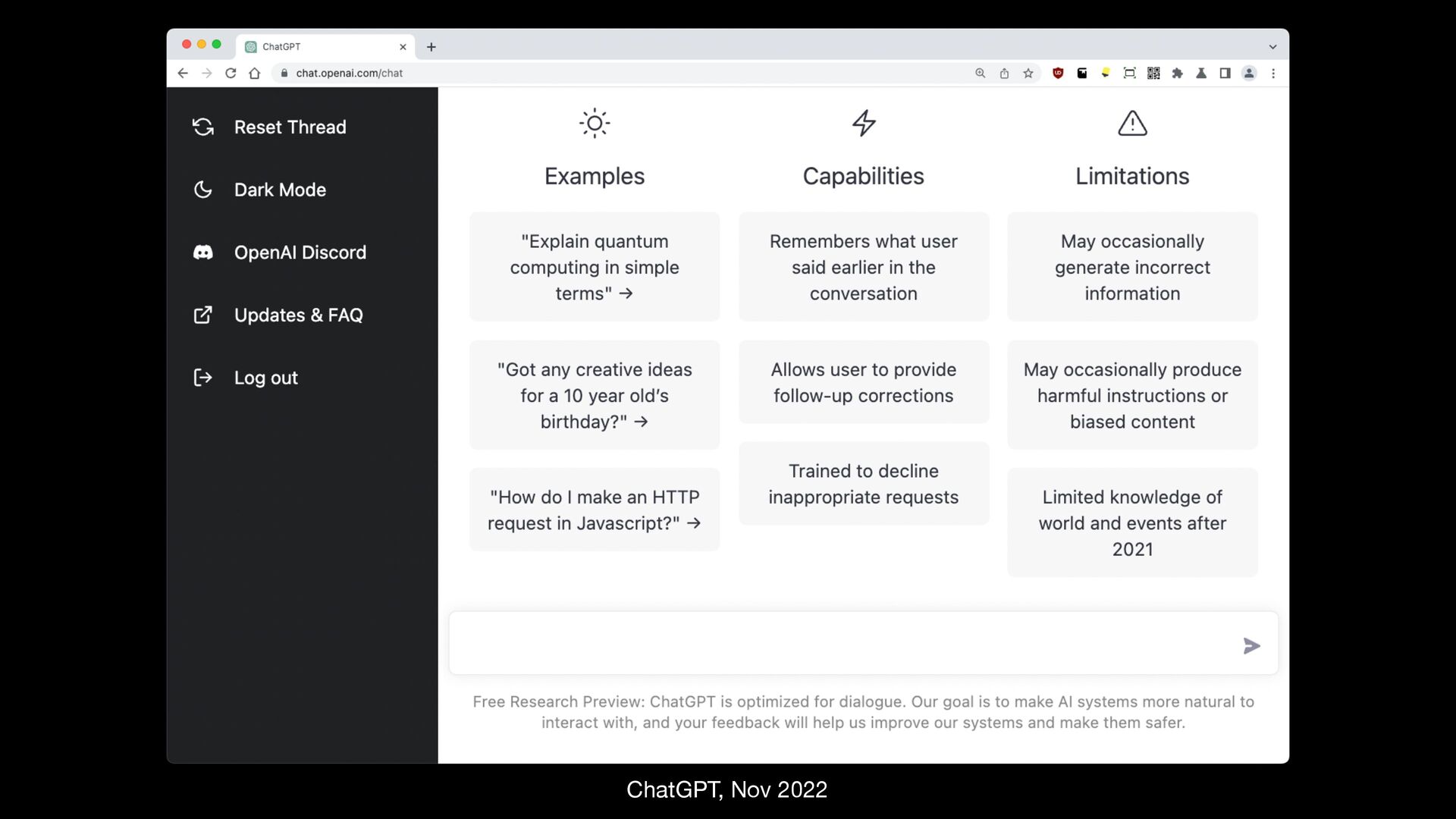1456x819 pixels.
Task: Click the moon icon beside Dark Mode
Action: pos(202,190)
